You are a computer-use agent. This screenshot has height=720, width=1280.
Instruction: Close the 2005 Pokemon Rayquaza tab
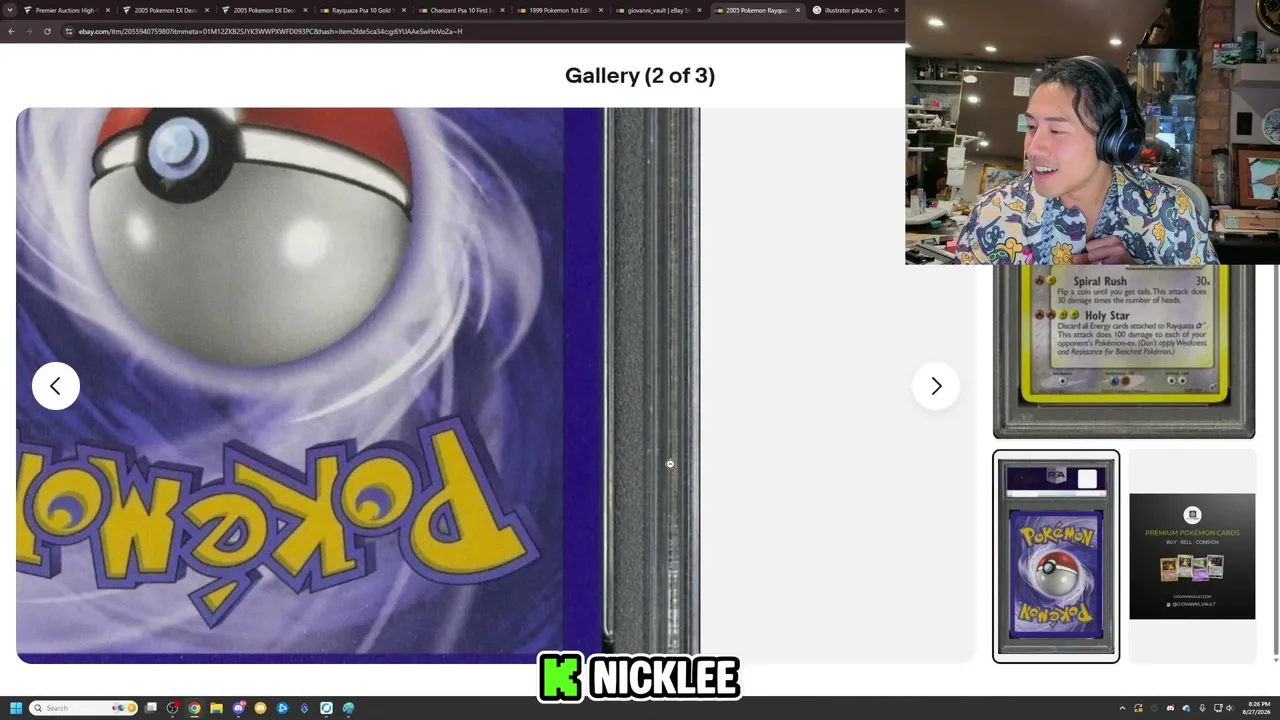[798, 10]
